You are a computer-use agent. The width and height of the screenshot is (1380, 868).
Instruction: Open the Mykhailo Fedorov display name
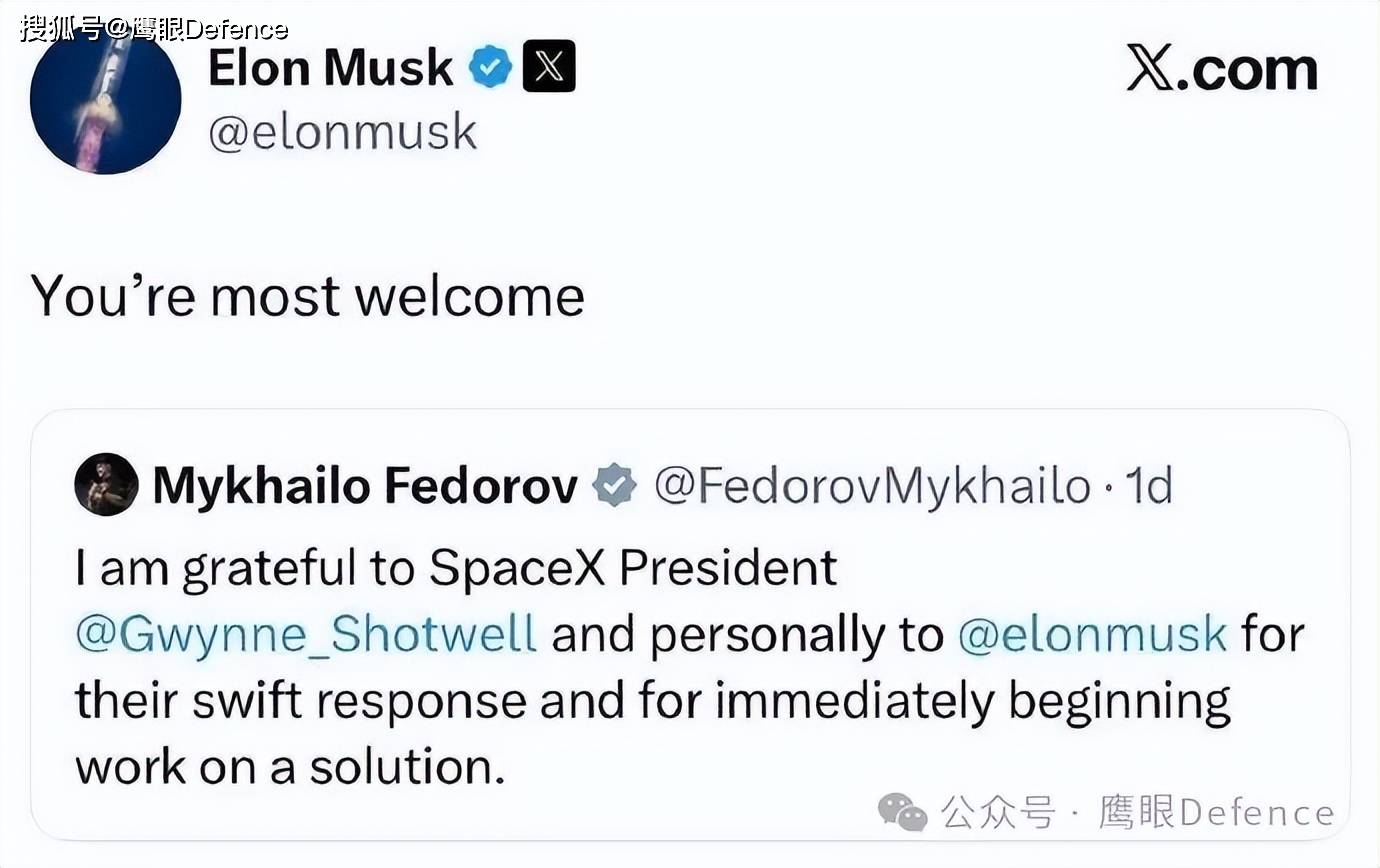(365, 486)
